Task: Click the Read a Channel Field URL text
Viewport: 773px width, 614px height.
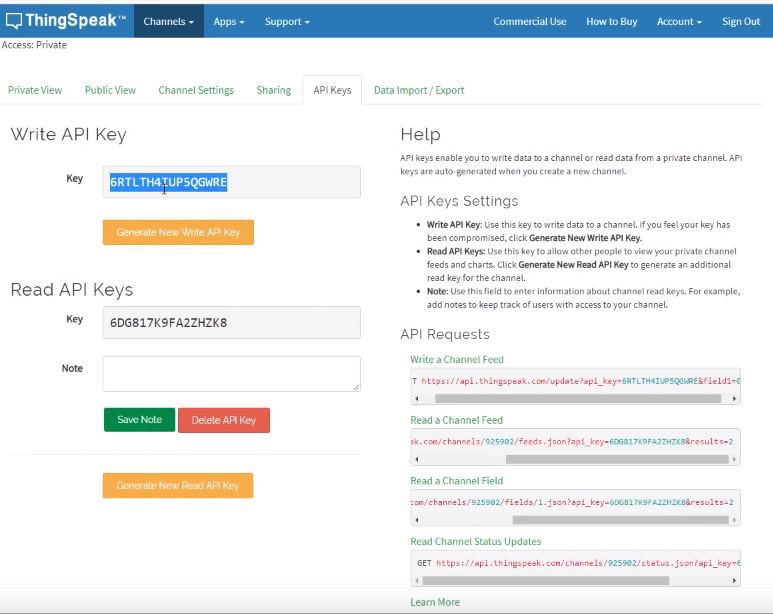Action: click(x=572, y=503)
